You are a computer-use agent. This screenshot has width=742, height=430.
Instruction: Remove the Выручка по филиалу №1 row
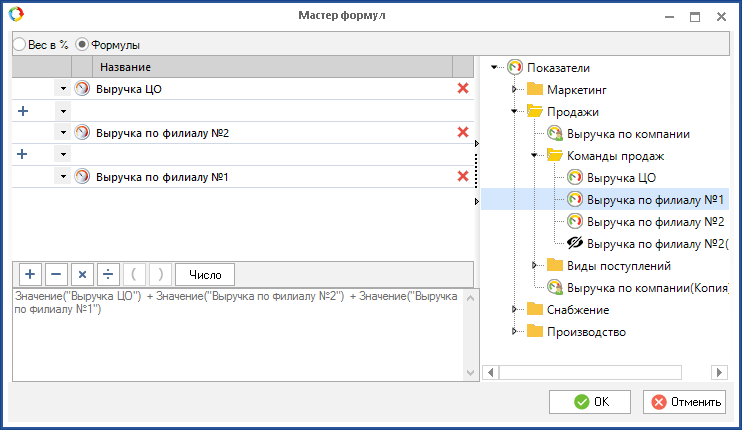pos(462,176)
